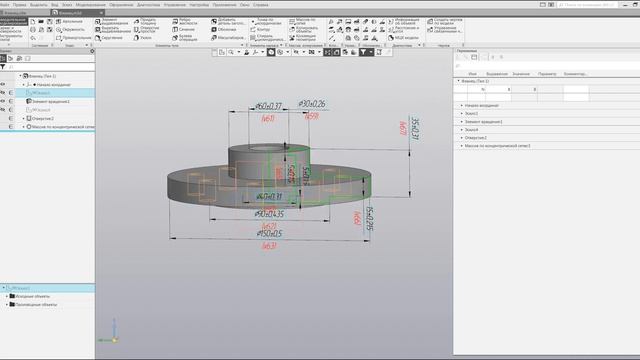Click the Выражение column header
640x360 pixels.
click(497, 74)
